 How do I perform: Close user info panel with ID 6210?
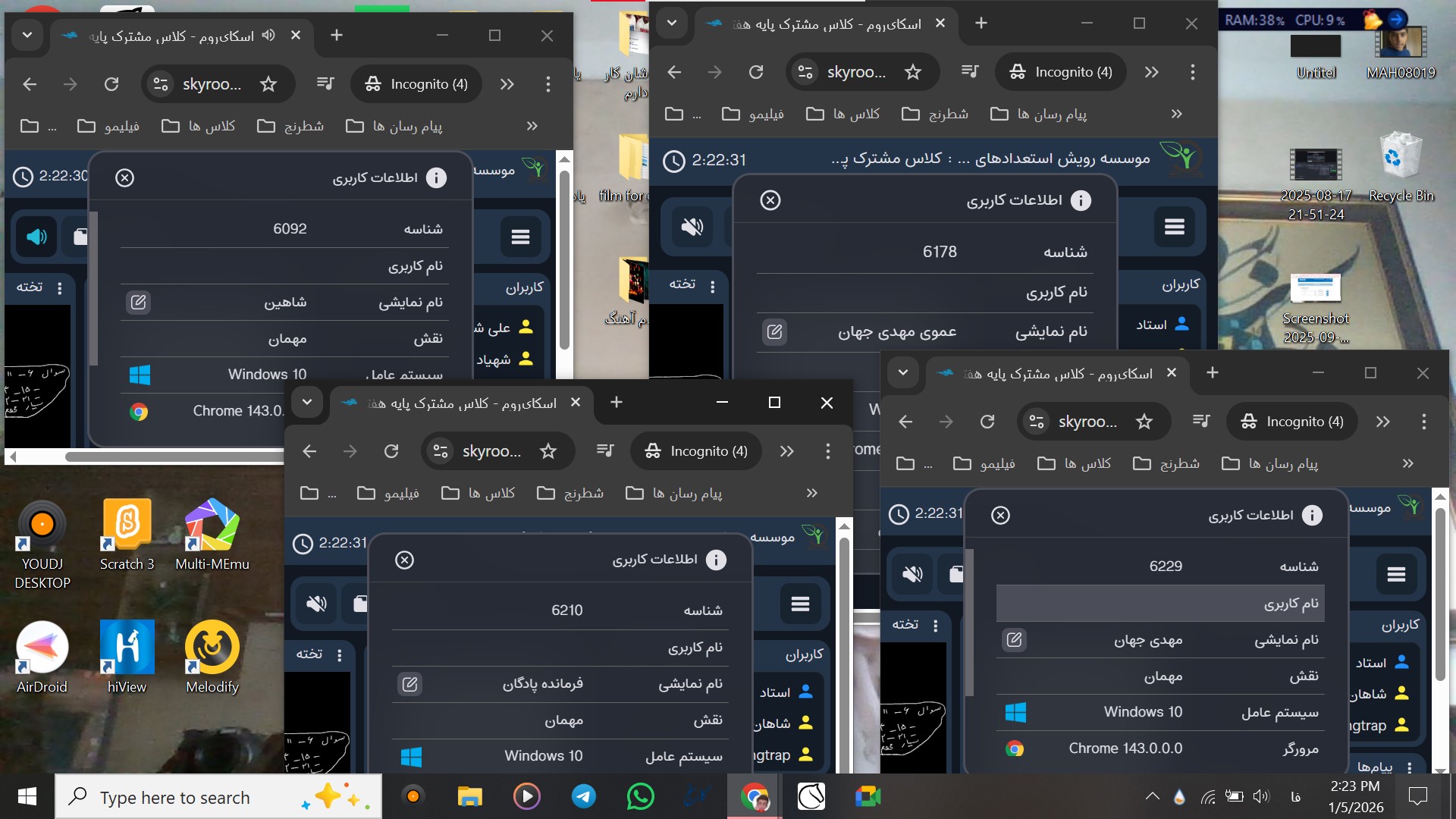pyautogui.click(x=404, y=560)
